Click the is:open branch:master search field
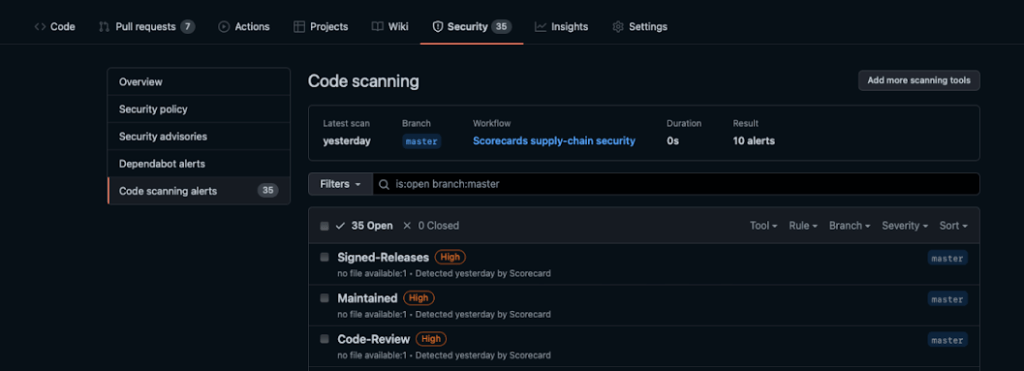The width and height of the screenshot is (1024, 371). 676,184
